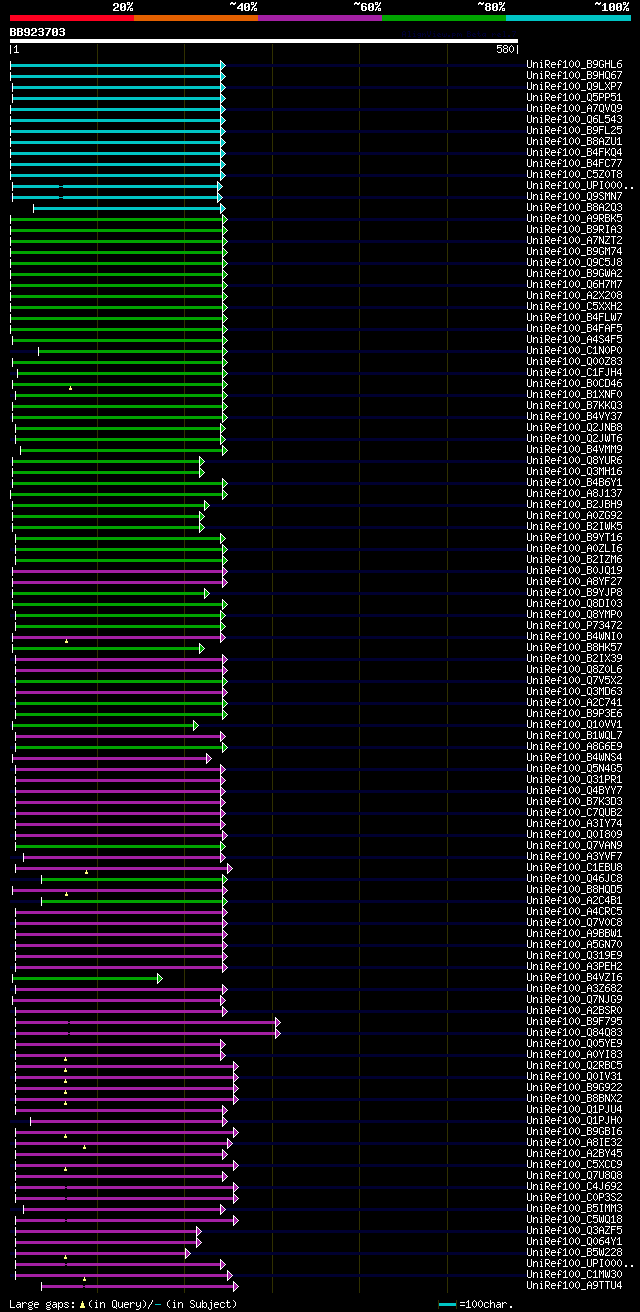Select the UniRef100_Q6H7M7 label

pyautogui.click(x=574, y=284)
